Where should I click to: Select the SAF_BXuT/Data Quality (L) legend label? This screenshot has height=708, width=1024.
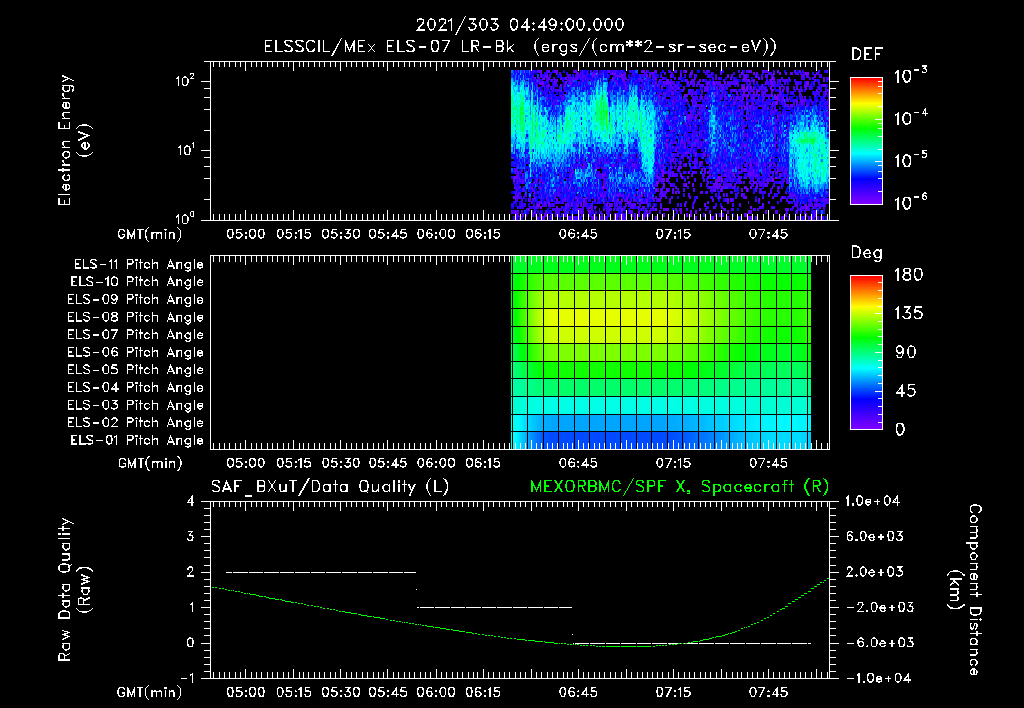point(330,487)
